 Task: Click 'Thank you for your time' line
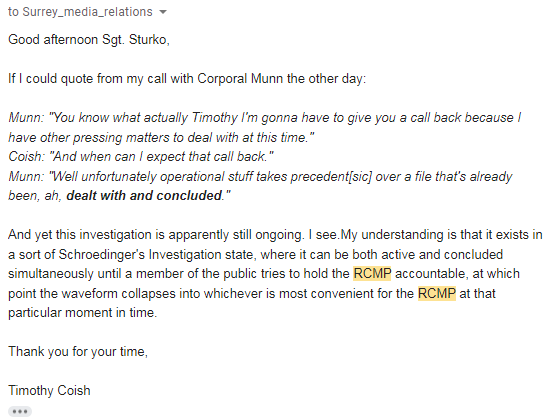(x=78, y=351)
